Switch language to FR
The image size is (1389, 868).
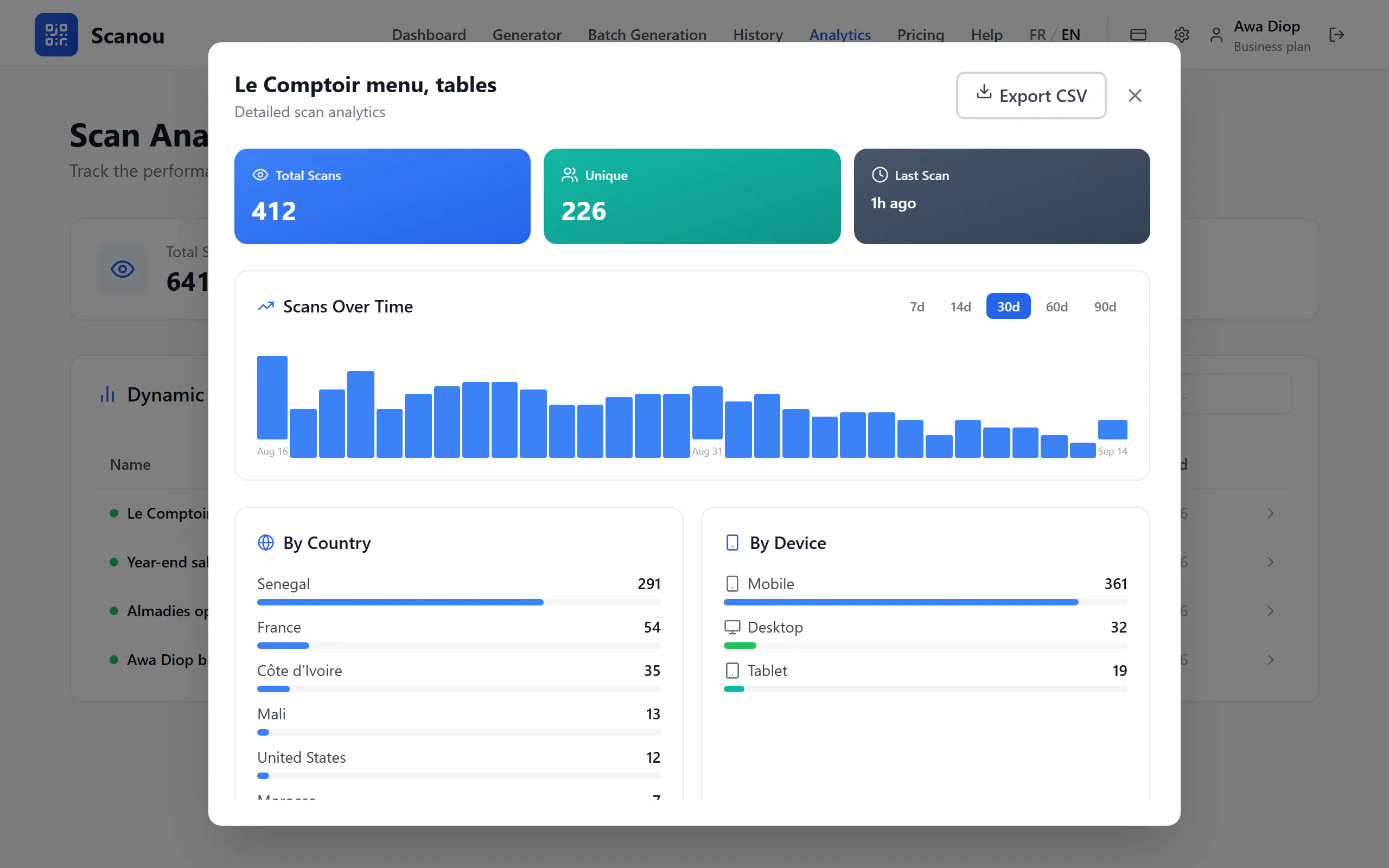(1037, 35)
